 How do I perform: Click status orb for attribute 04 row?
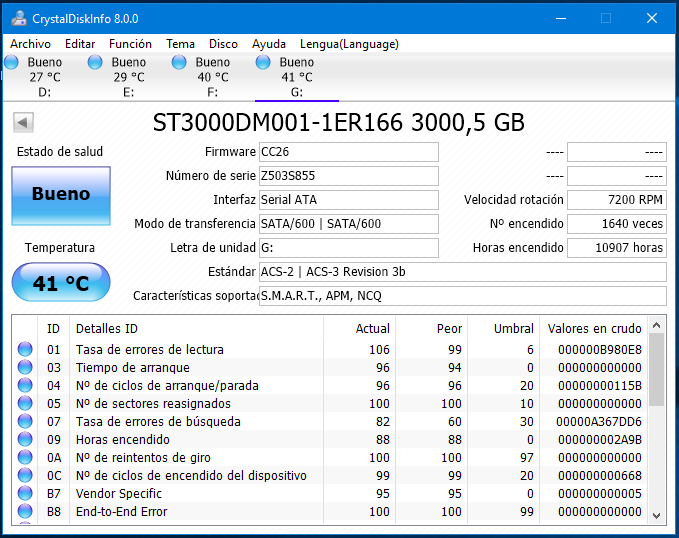click(25, 385)
